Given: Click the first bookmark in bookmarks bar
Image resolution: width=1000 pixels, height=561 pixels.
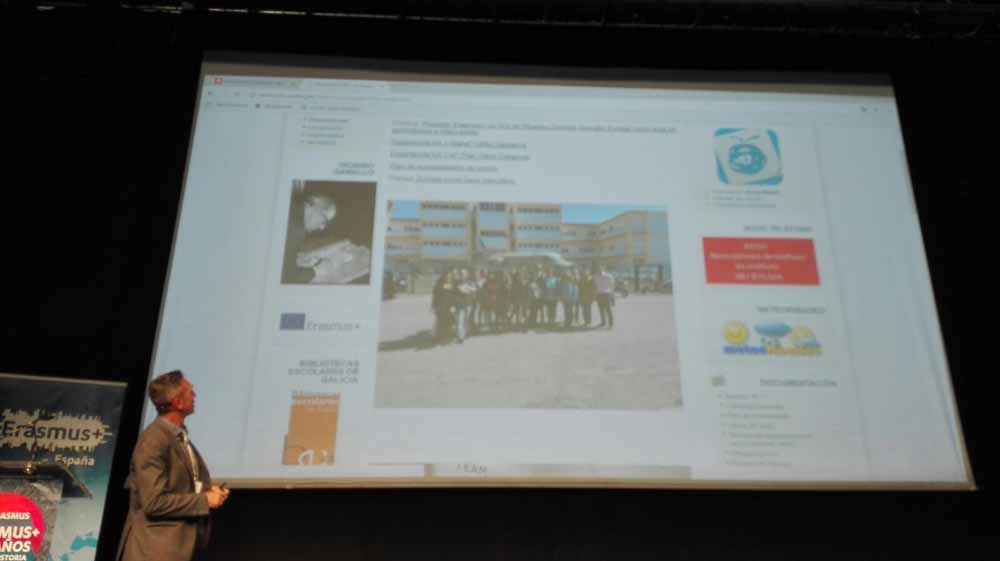Looking at the screenshot, I should (230, 105).
